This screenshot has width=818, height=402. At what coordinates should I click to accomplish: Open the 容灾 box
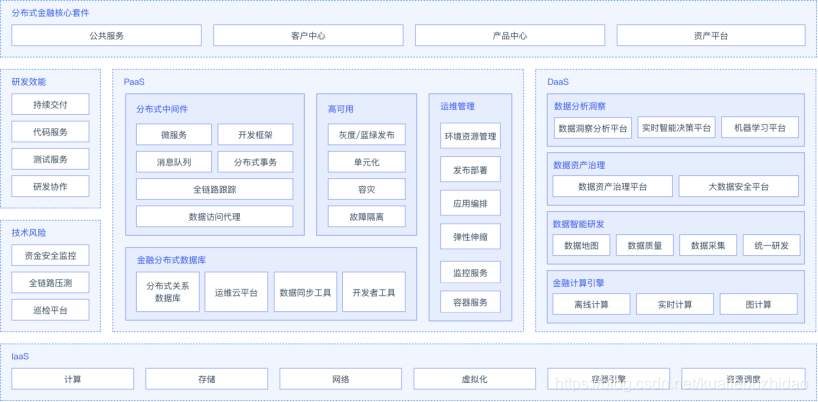pos(367,189)
